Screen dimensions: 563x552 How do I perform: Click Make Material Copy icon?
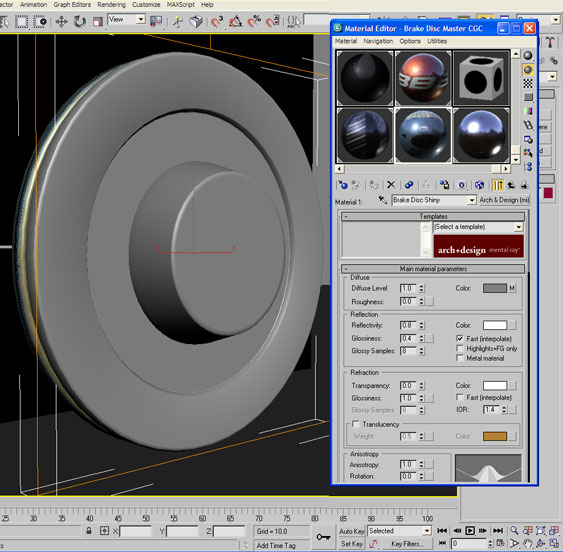(409, 185)
